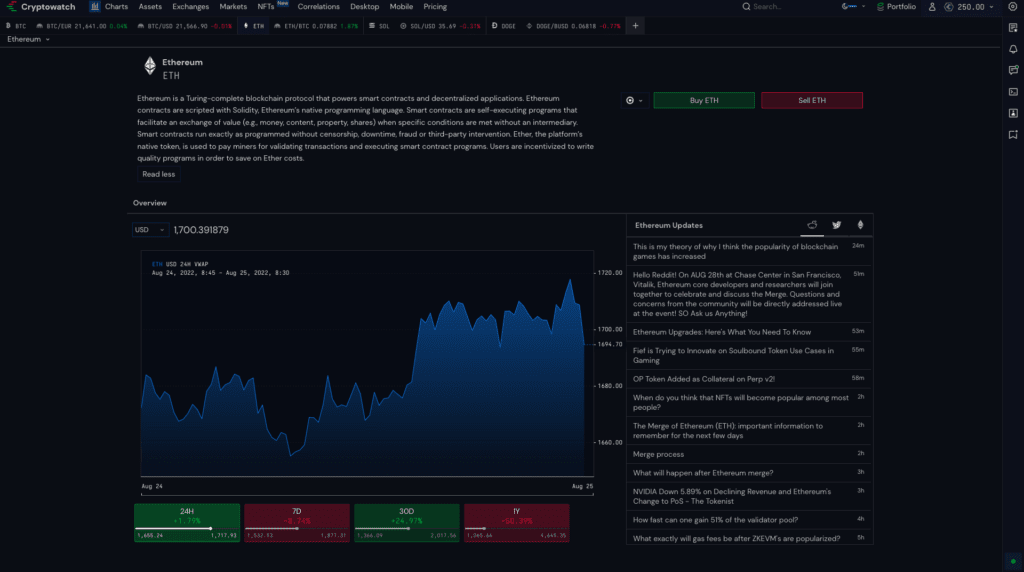Open the ETH/BTC ticker
Image resolution: width=1024 pixels, height=572 pixels.
[316, 26]
